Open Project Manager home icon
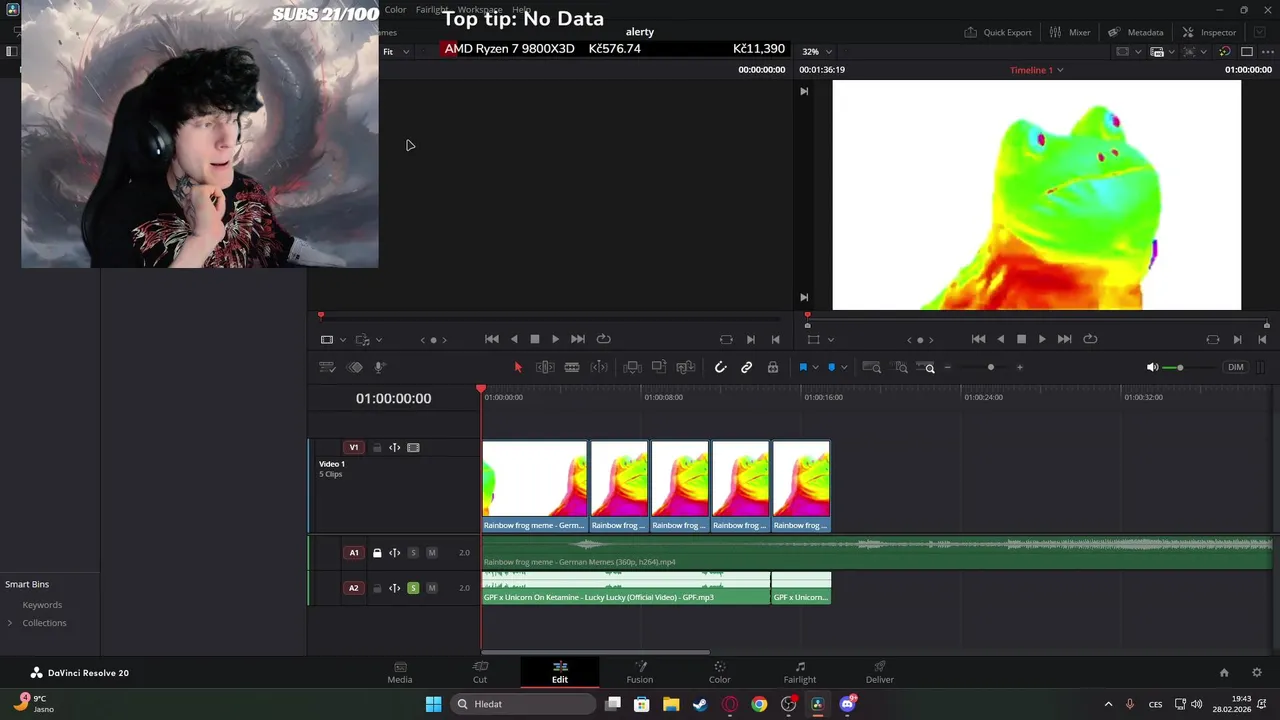 (x=1224, y=673)
